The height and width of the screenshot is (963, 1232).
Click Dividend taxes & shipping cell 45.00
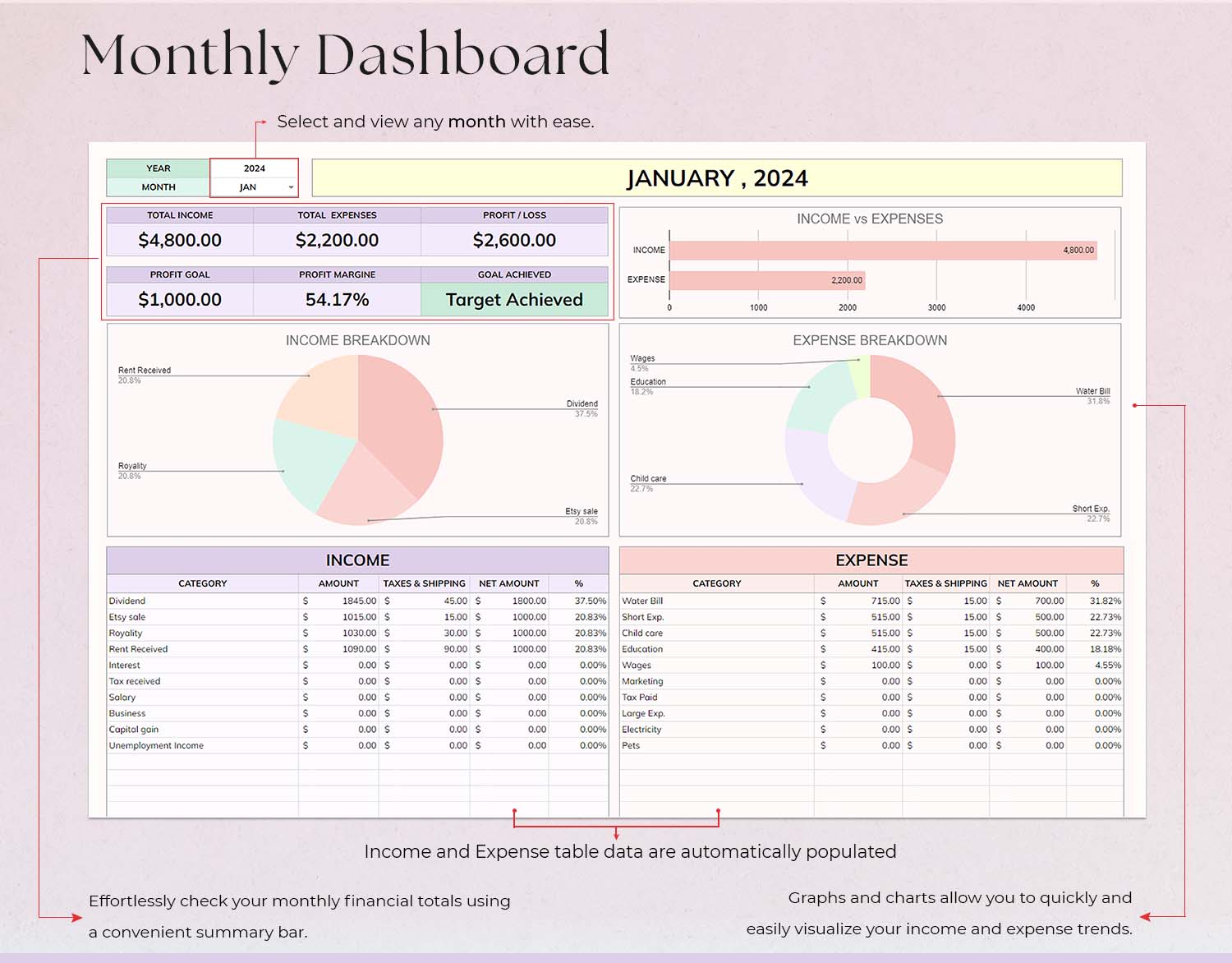pyautogui.click(x=425, y=601)
